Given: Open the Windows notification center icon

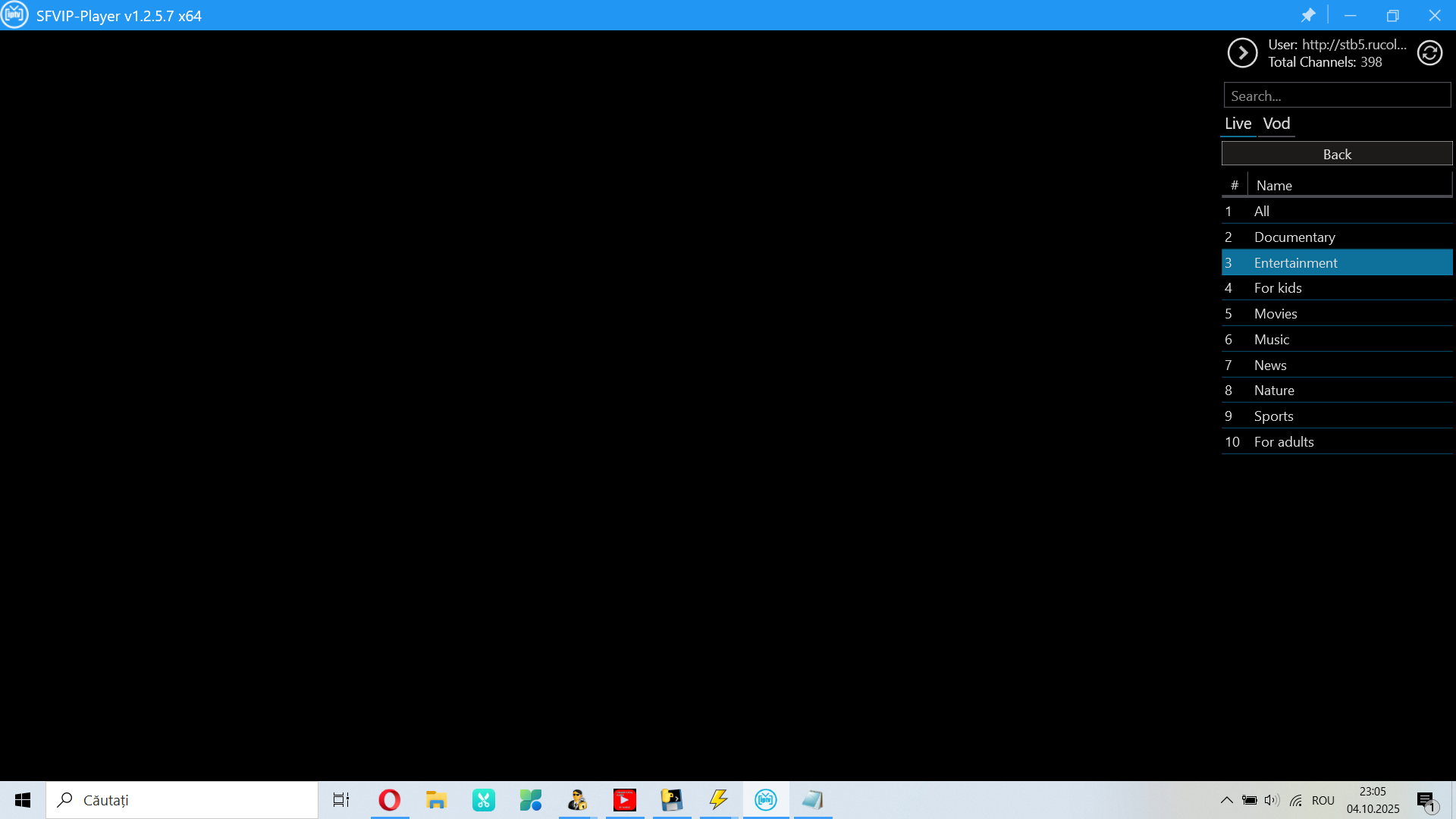Looking at the screenshot, I should (1426, 800).
